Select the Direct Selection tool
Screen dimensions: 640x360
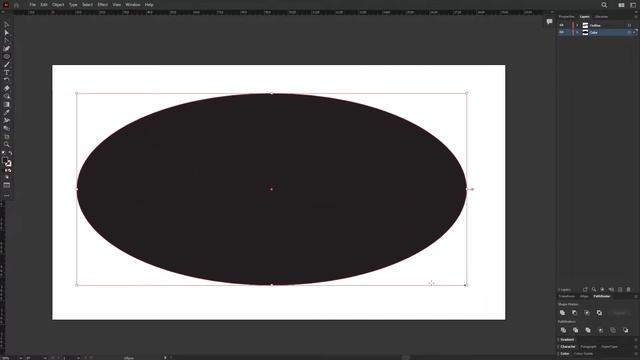click(x=7, y=33)
